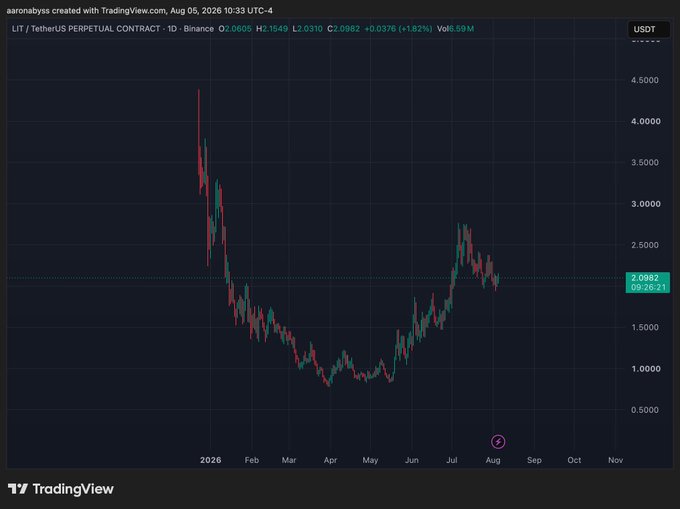Click the low value L2.0310
Viewport: 680px width, 509px height.
(307, 29)
